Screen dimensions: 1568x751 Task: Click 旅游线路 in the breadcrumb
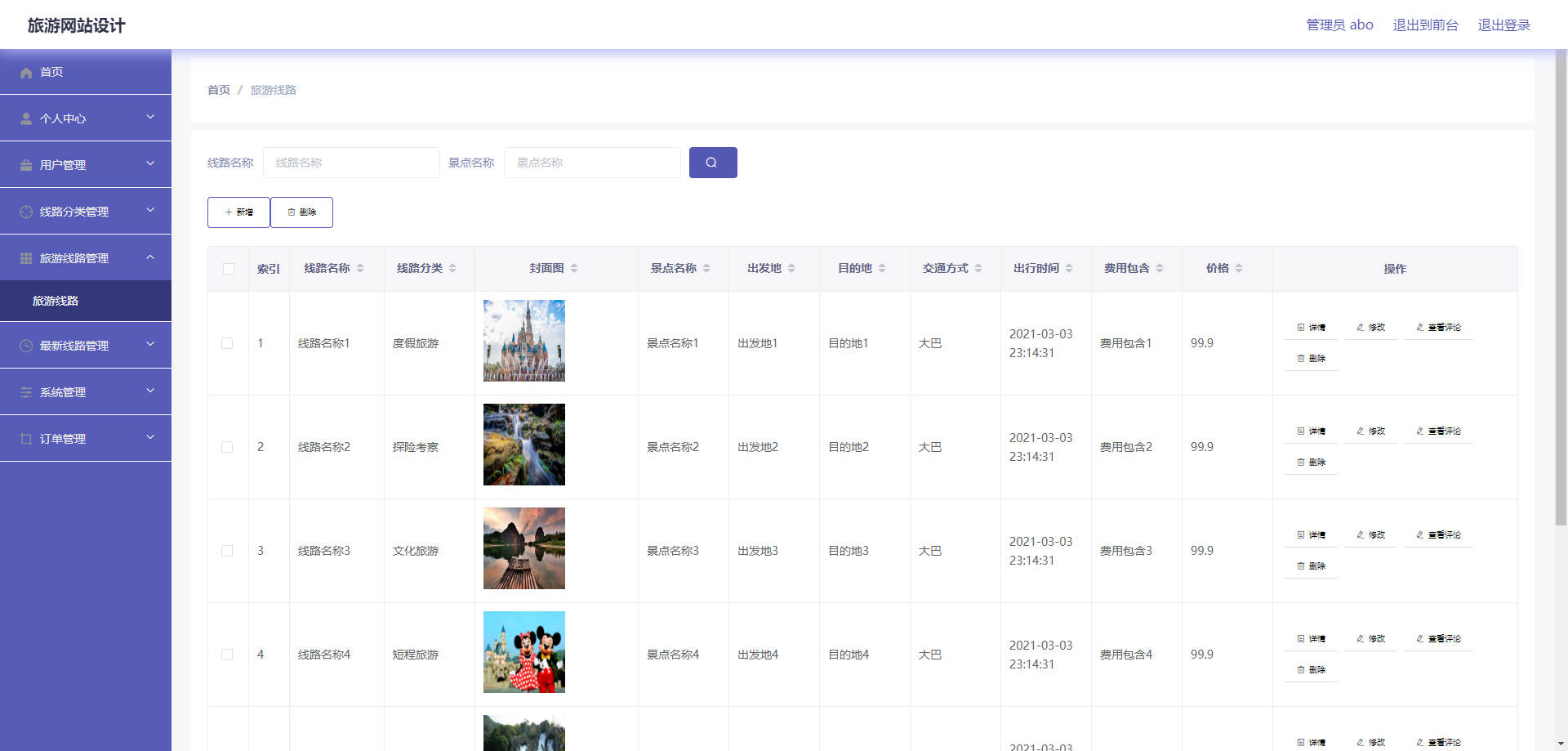coord(274,90)
